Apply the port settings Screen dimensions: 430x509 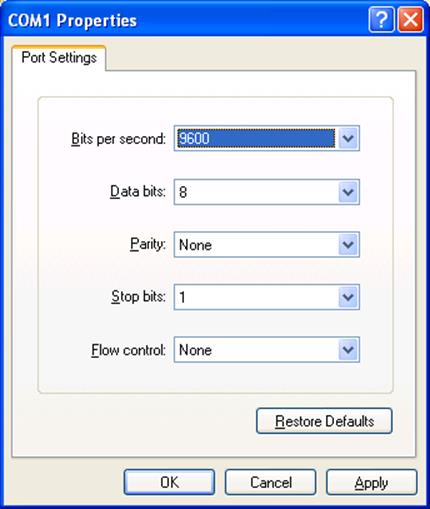point(372,482)
